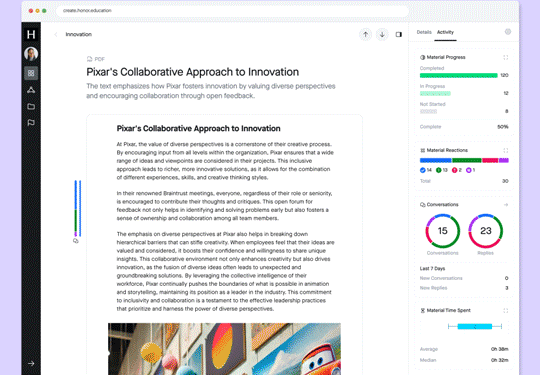Click the 'New Conversations' label
The height and width of the screenshot is (375, 540).
click(x=441, y=278)
